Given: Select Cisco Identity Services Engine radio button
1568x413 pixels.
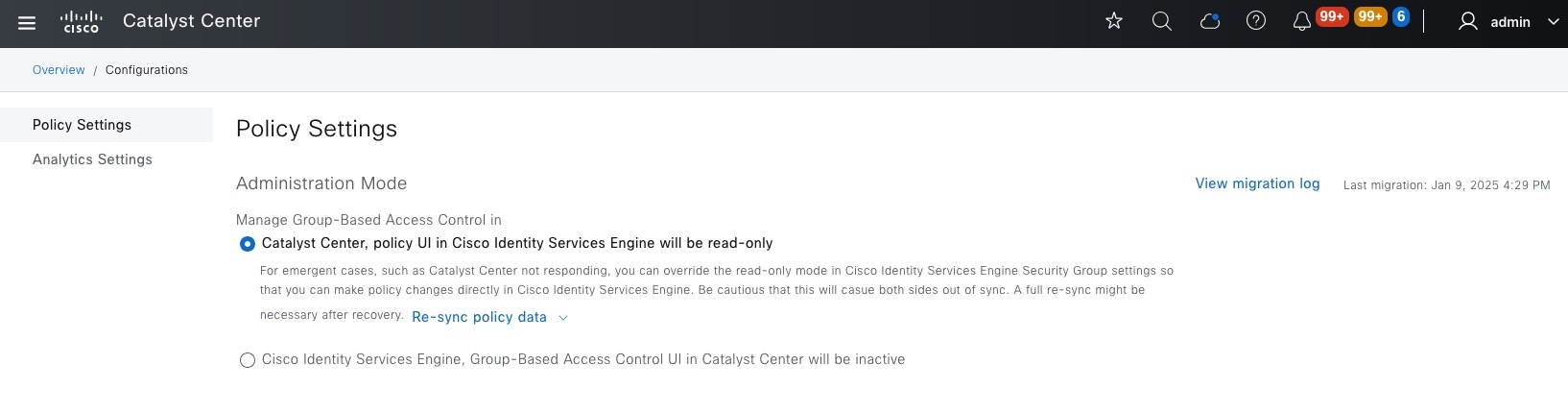Looking at the screenshot, I should point(248,360).
